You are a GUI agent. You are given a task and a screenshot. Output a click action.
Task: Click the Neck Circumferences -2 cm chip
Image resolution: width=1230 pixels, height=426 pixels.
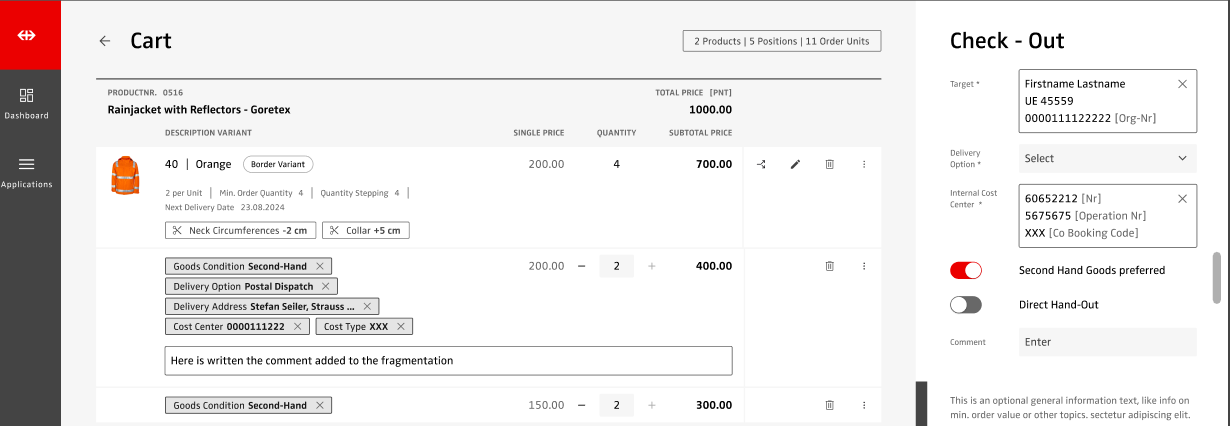coord(240,231)
